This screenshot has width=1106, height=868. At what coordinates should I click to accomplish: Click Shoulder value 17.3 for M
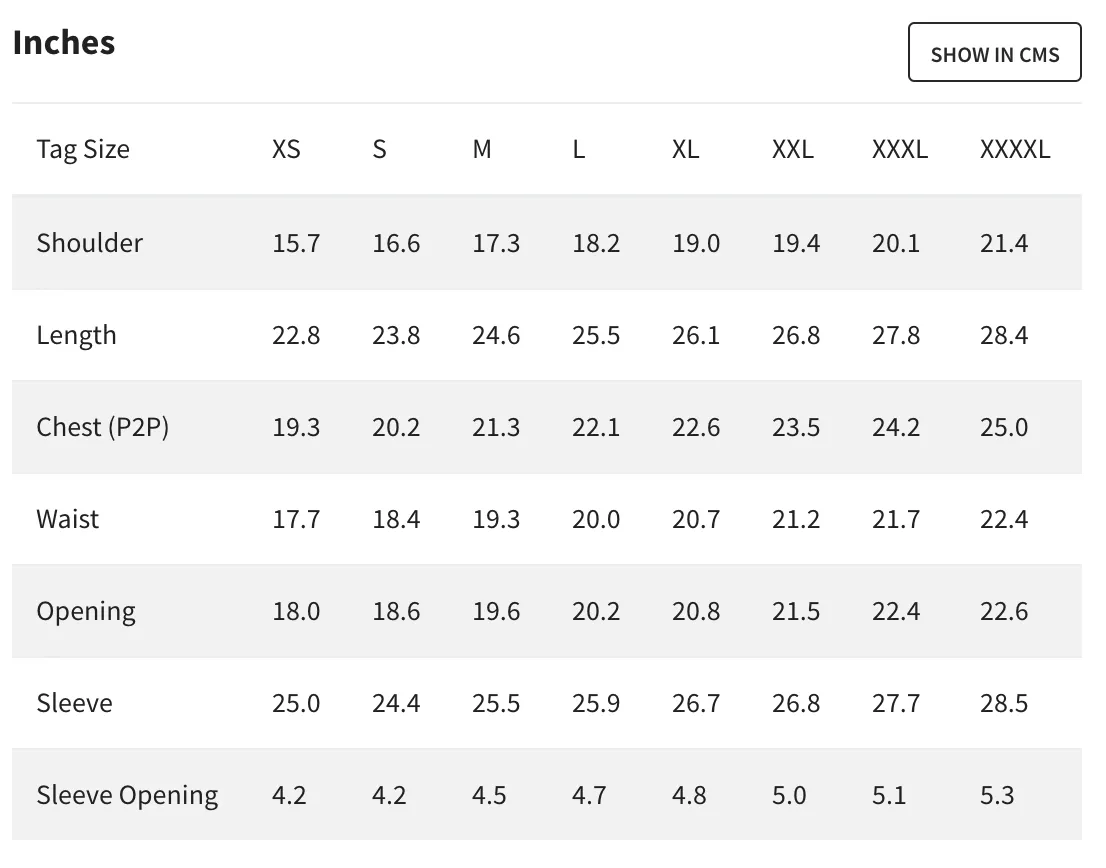tap(496, 243)
